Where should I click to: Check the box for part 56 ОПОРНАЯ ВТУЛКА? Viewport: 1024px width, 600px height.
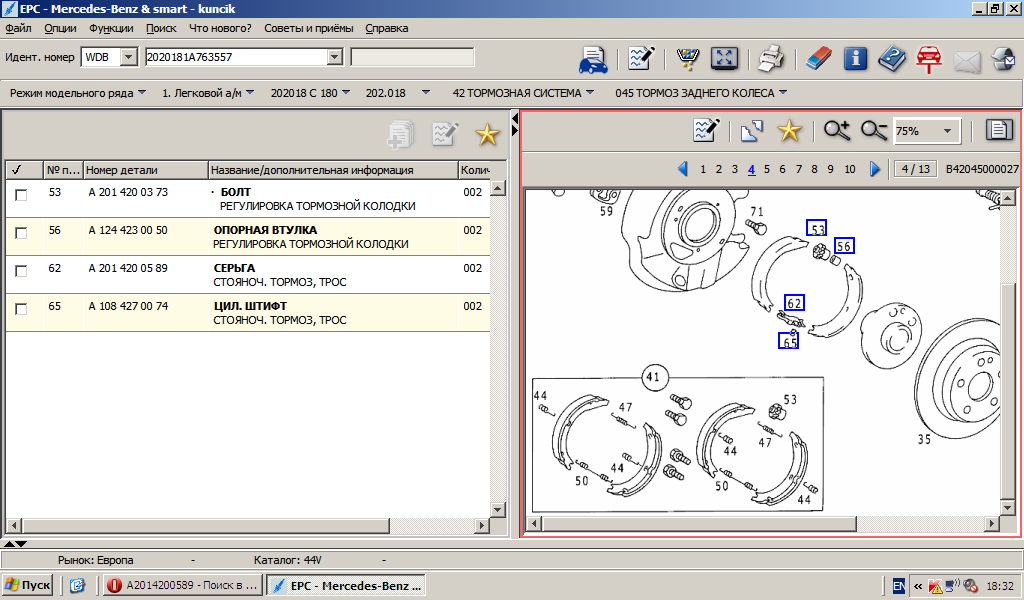click(22, 233)
